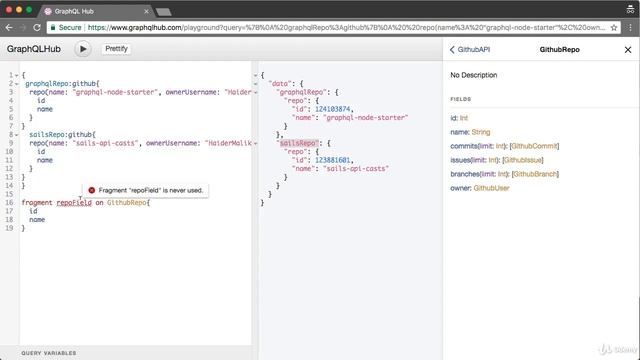Open the Int type of id field
Image resolution: width=640 pixels, height=360 pixels.
pyautogui.click(x=464, y=118)
